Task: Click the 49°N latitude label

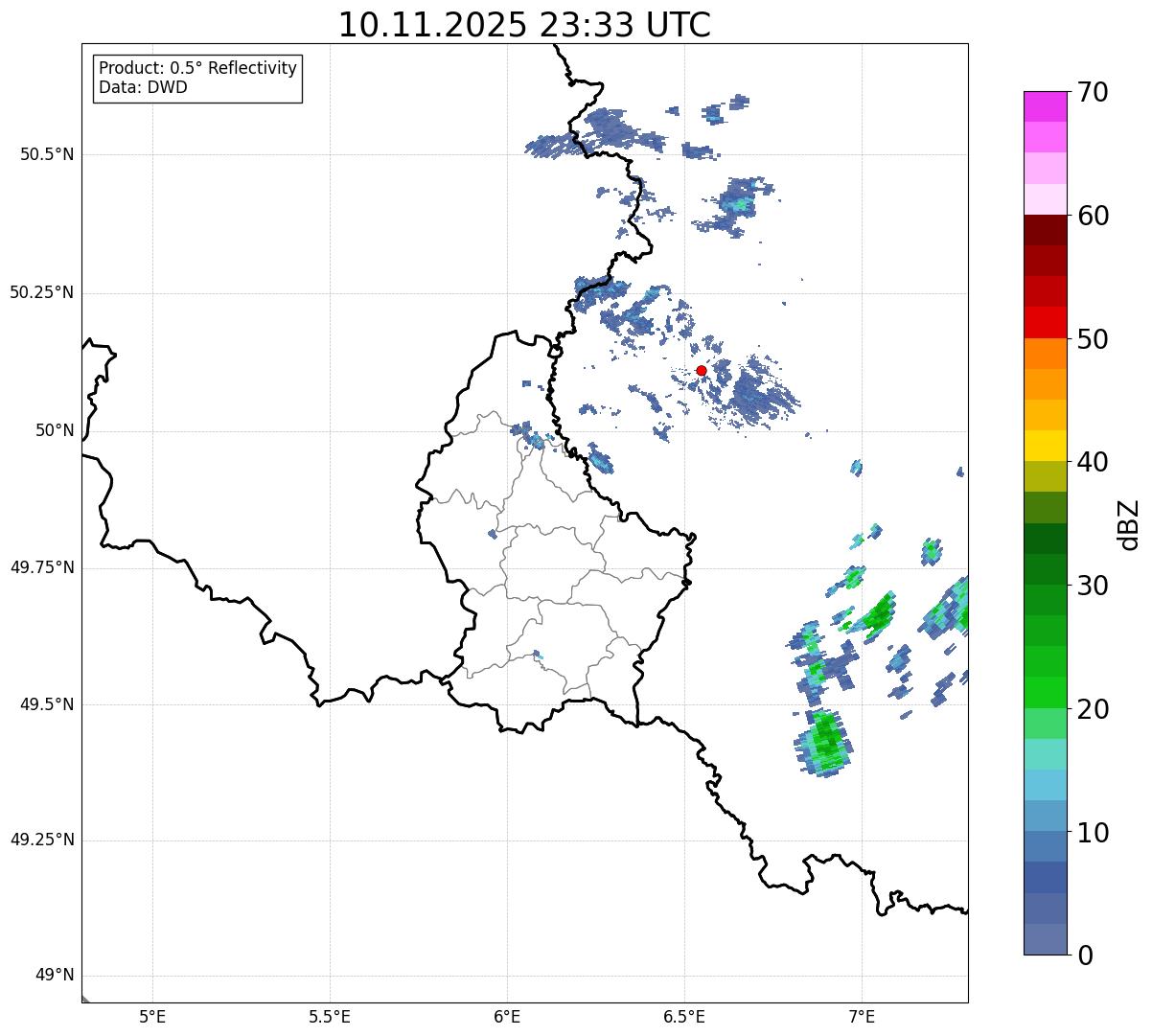Action: pyautogui.click(x=55, y=975)
